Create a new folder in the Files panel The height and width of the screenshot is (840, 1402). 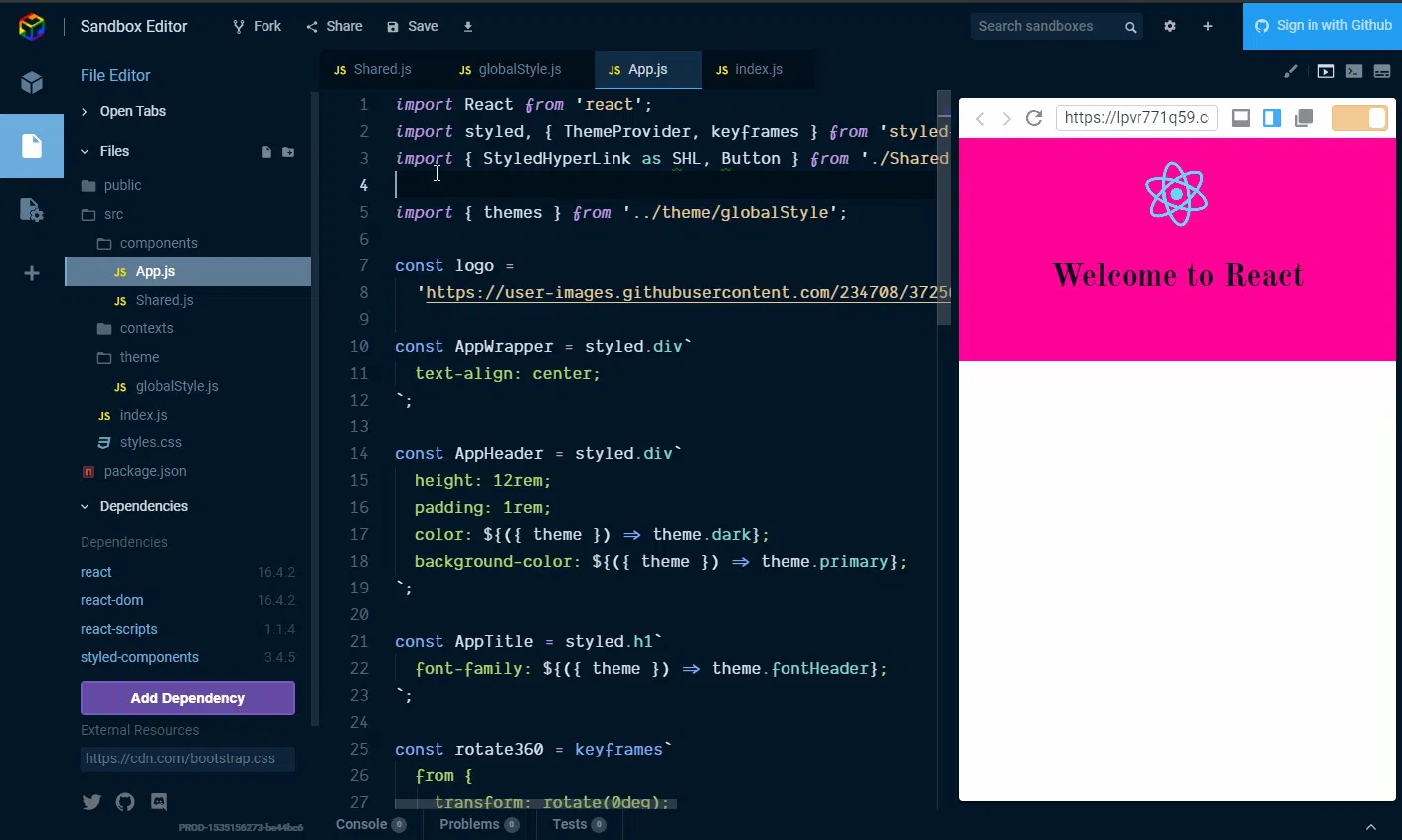pyautogui.click(x=287, y=151)
